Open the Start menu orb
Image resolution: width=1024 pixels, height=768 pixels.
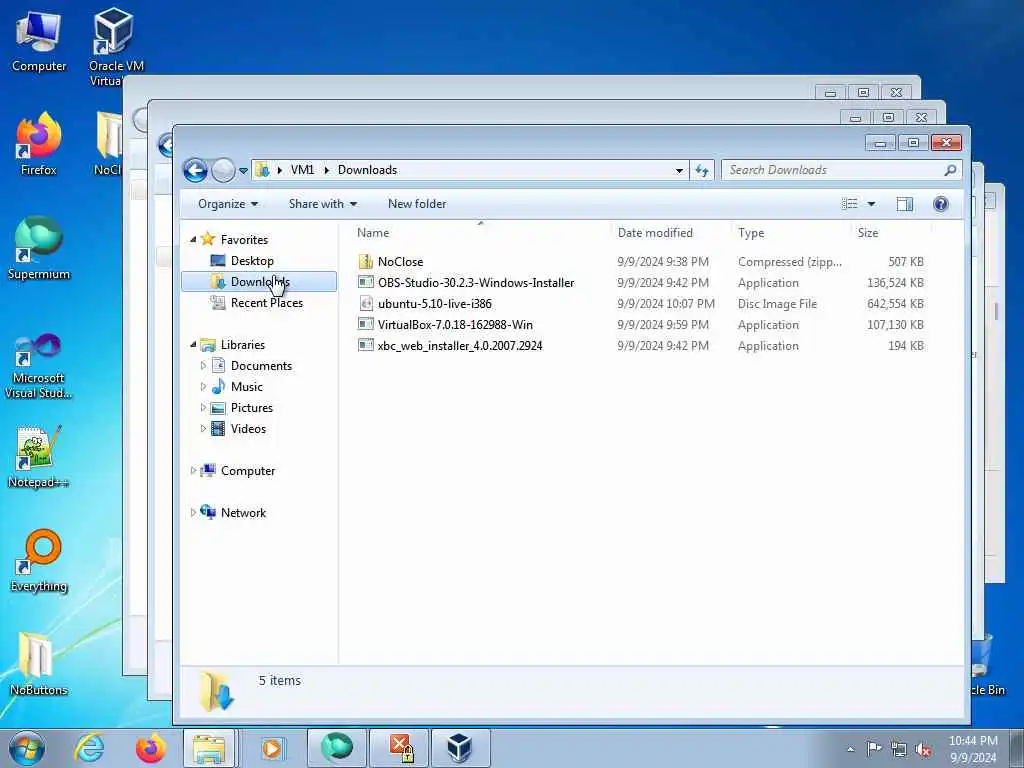point(27,748)
